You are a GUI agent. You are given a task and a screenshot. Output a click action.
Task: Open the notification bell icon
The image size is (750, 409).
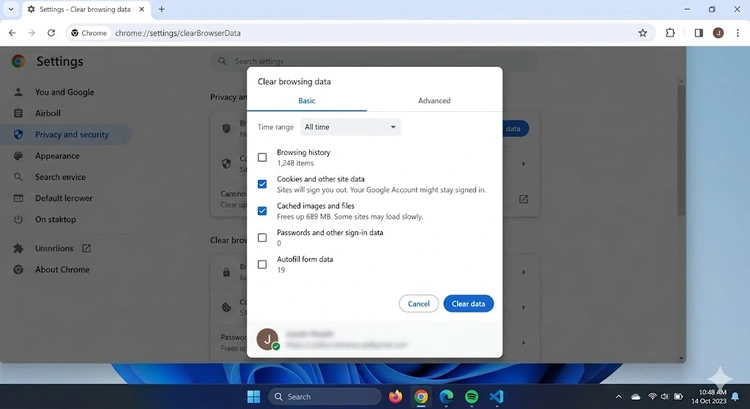point(736,397)
